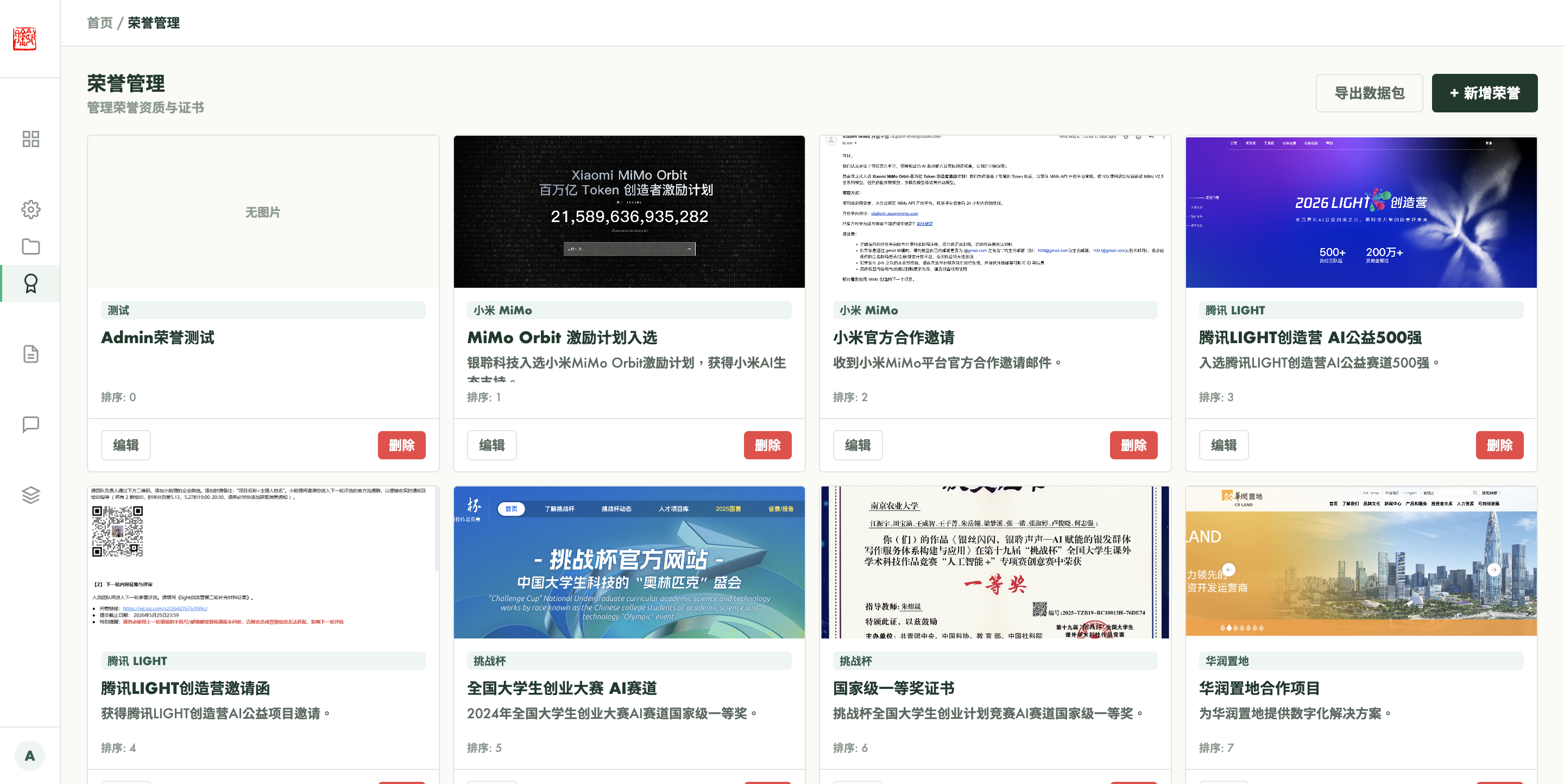Screen dimensions: 1564x784
Task: Edit the 小米官方合作邀请 card
Action: (858, 445)
